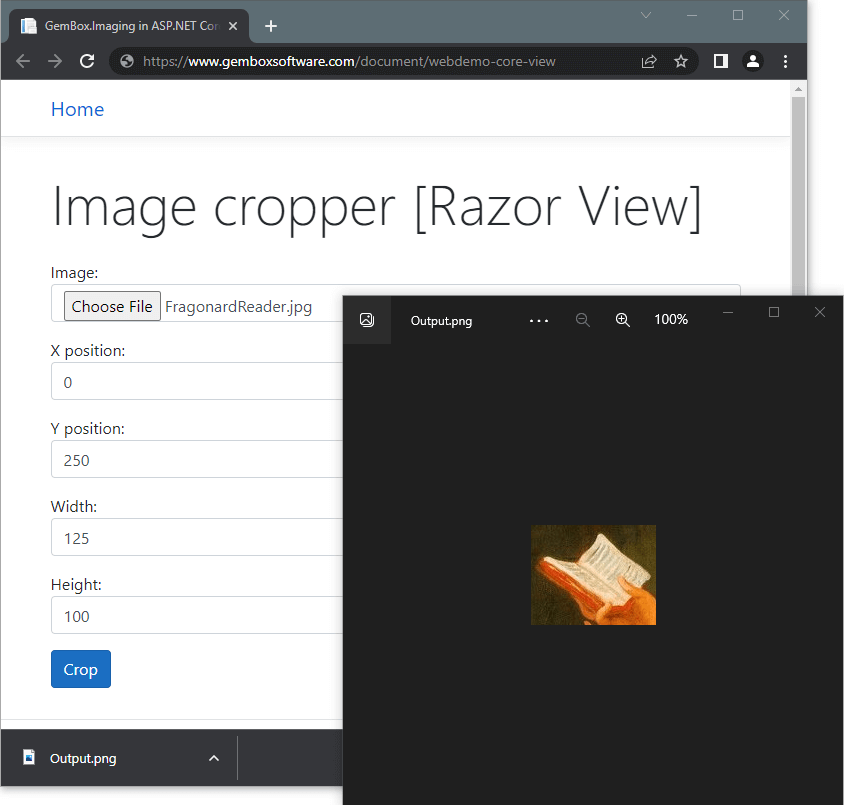This screenshot has height=805, width=844.
Task: Open the Chrome profile avatar icon
Action: click(752, 61)
